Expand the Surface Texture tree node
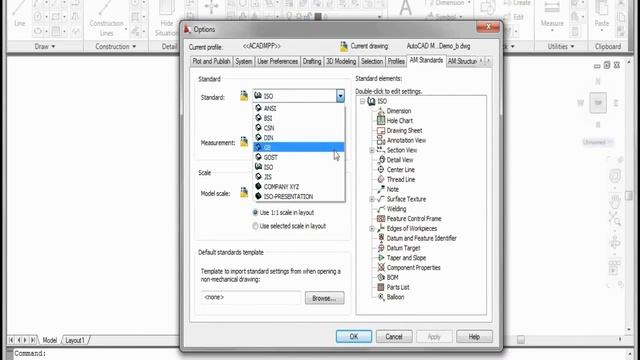640x360 pixels. point(372,199)
